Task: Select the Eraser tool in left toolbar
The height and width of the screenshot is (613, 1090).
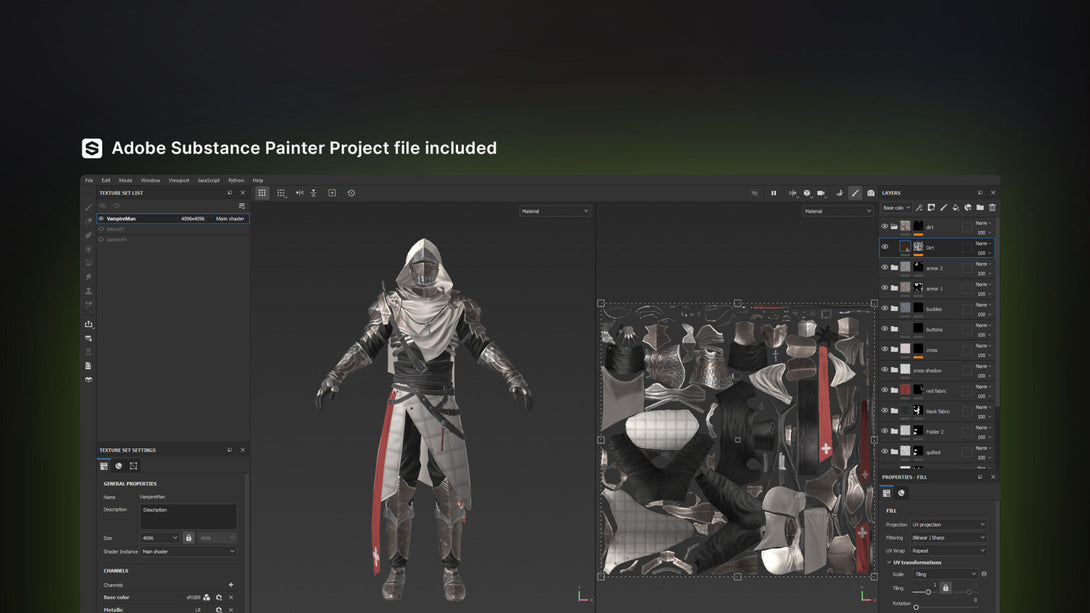Action: click(x=88, y=221)
